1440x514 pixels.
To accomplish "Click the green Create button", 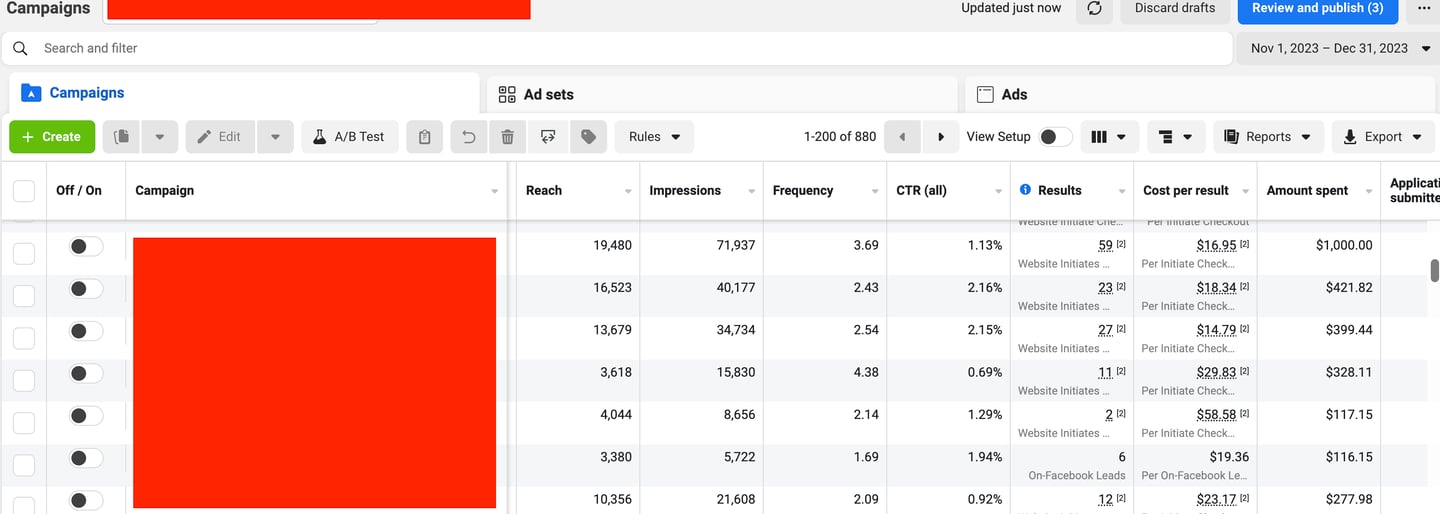I will click(x=52, y=137).
